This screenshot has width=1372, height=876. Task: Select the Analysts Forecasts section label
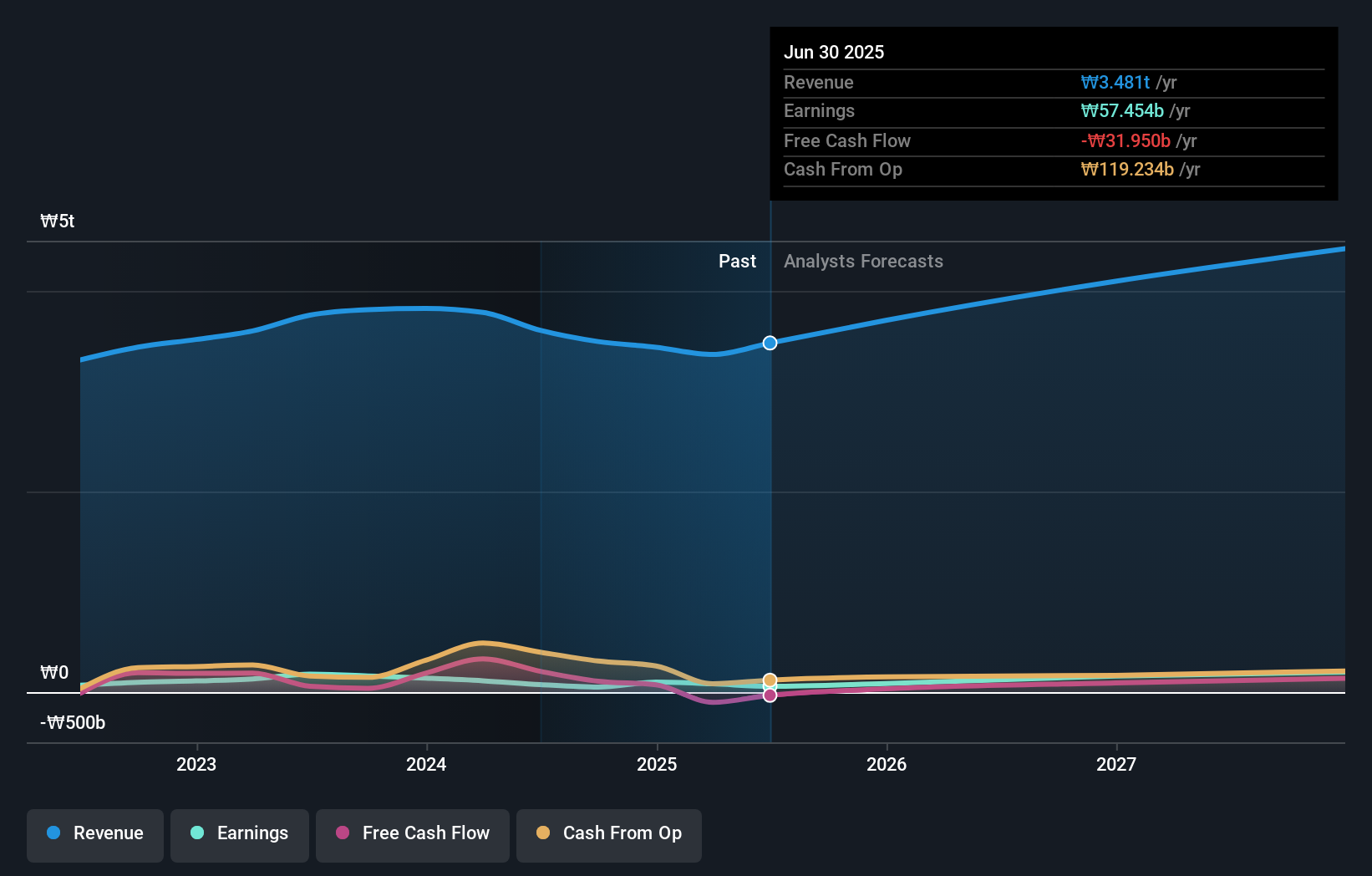(863, 261)
